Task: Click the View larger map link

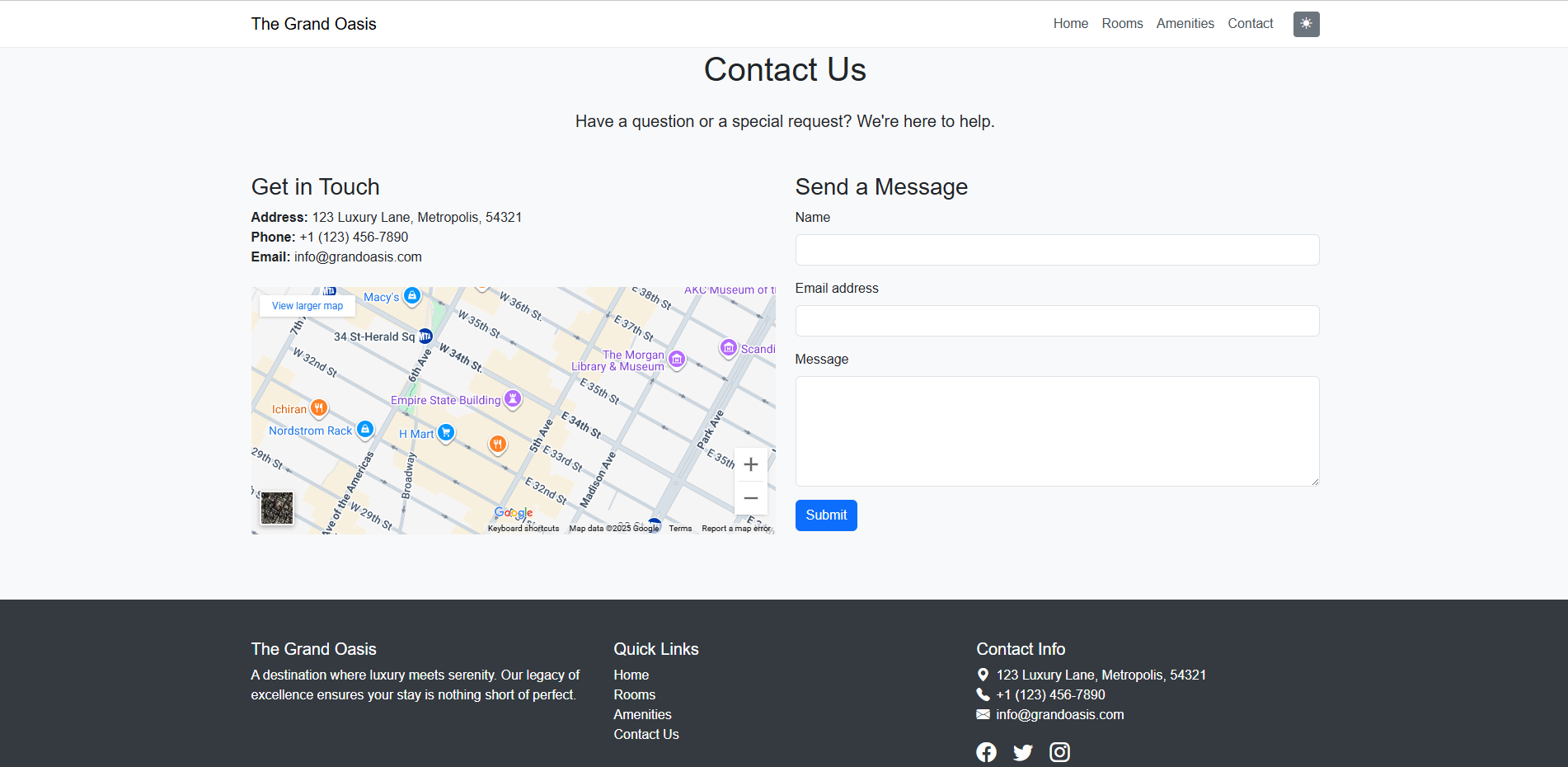Action: click(307, 306)
